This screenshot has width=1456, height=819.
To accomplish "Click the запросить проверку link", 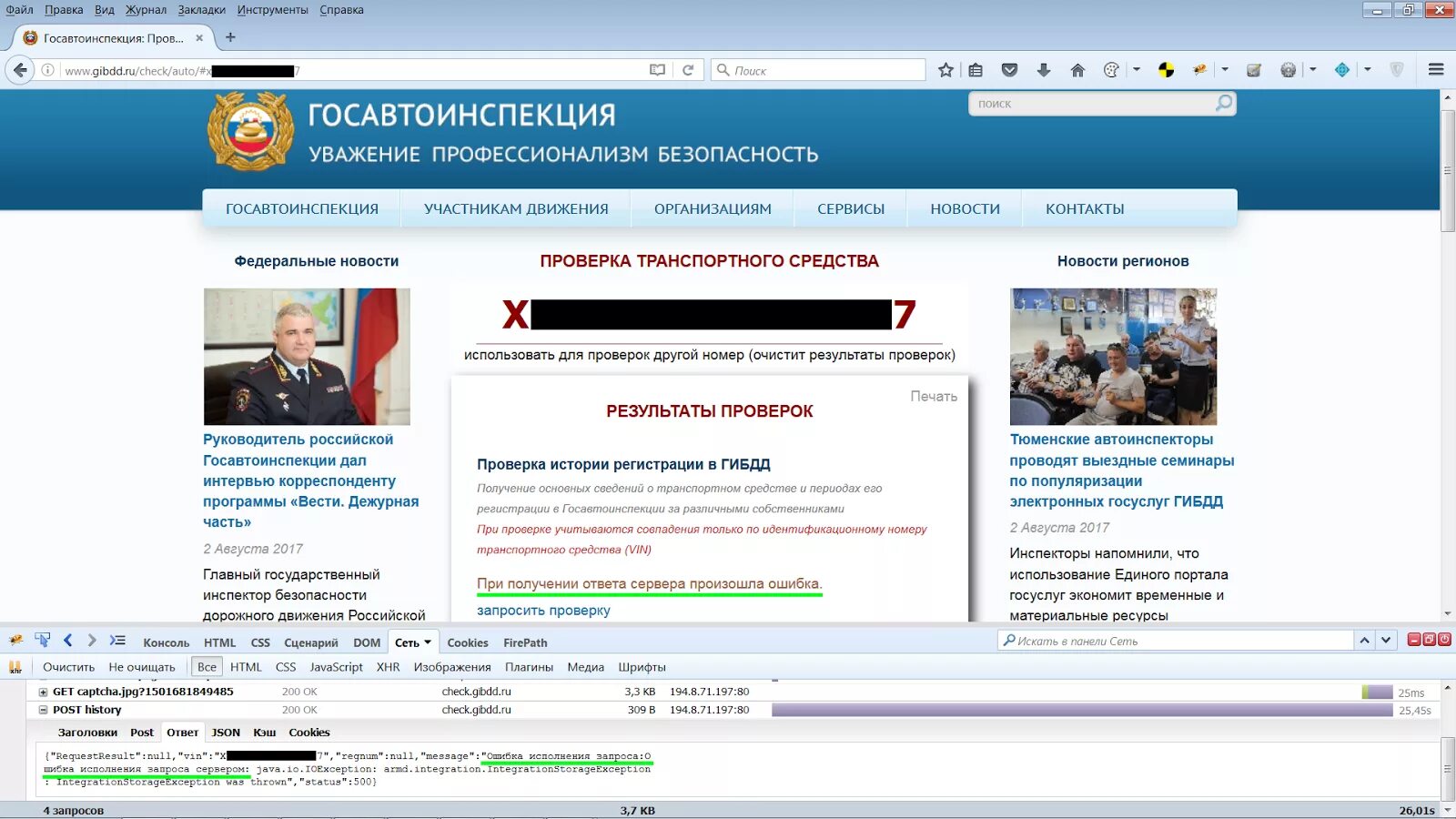I will click(x=543, y=611).
